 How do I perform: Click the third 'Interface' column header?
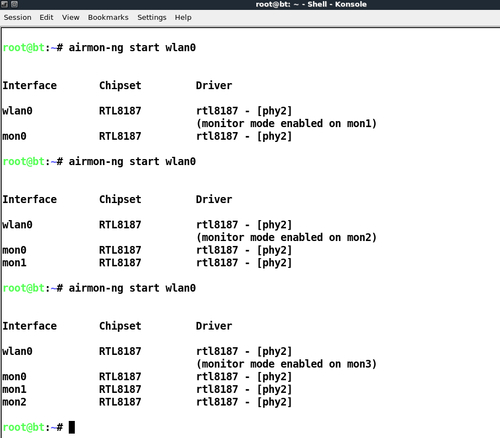coord(30,326)
